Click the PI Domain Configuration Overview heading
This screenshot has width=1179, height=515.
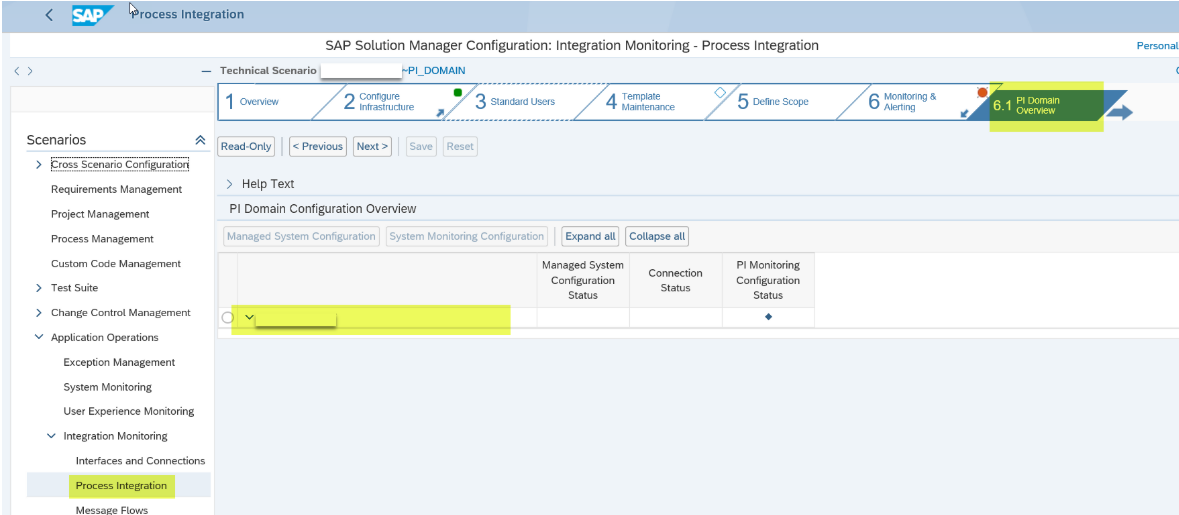(323, 209)
